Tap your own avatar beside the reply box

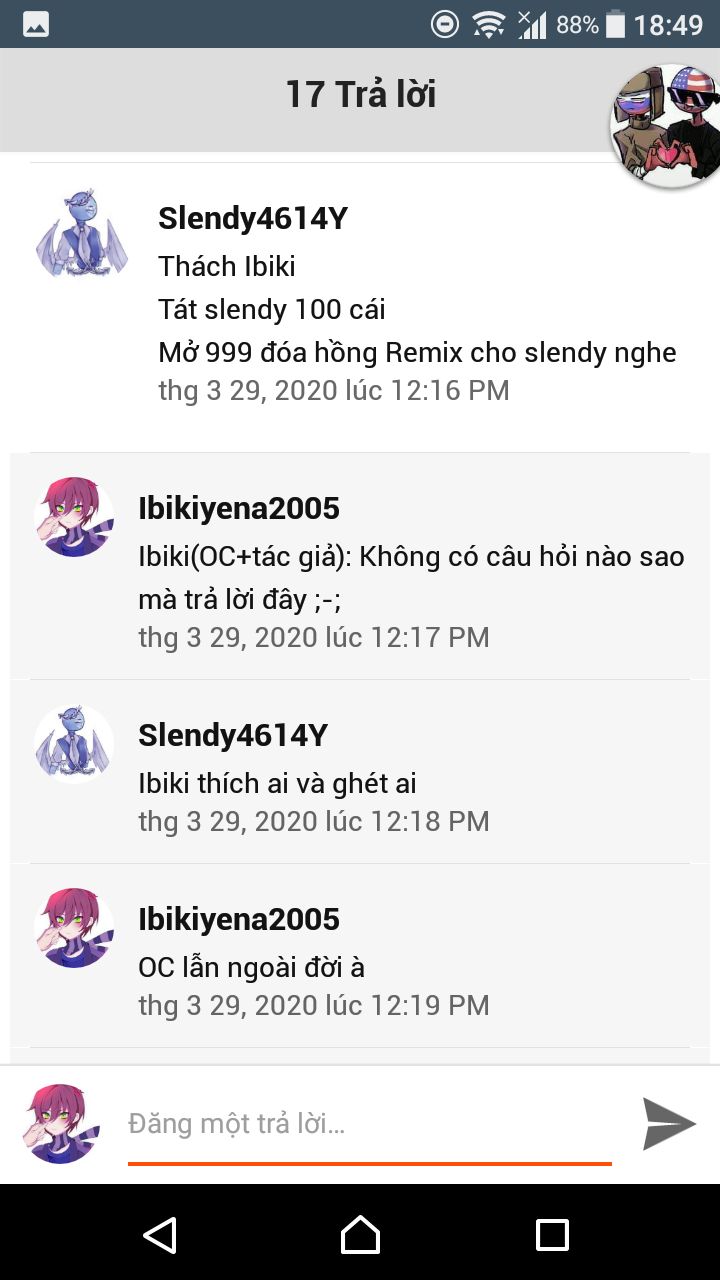pos(62,1124)
